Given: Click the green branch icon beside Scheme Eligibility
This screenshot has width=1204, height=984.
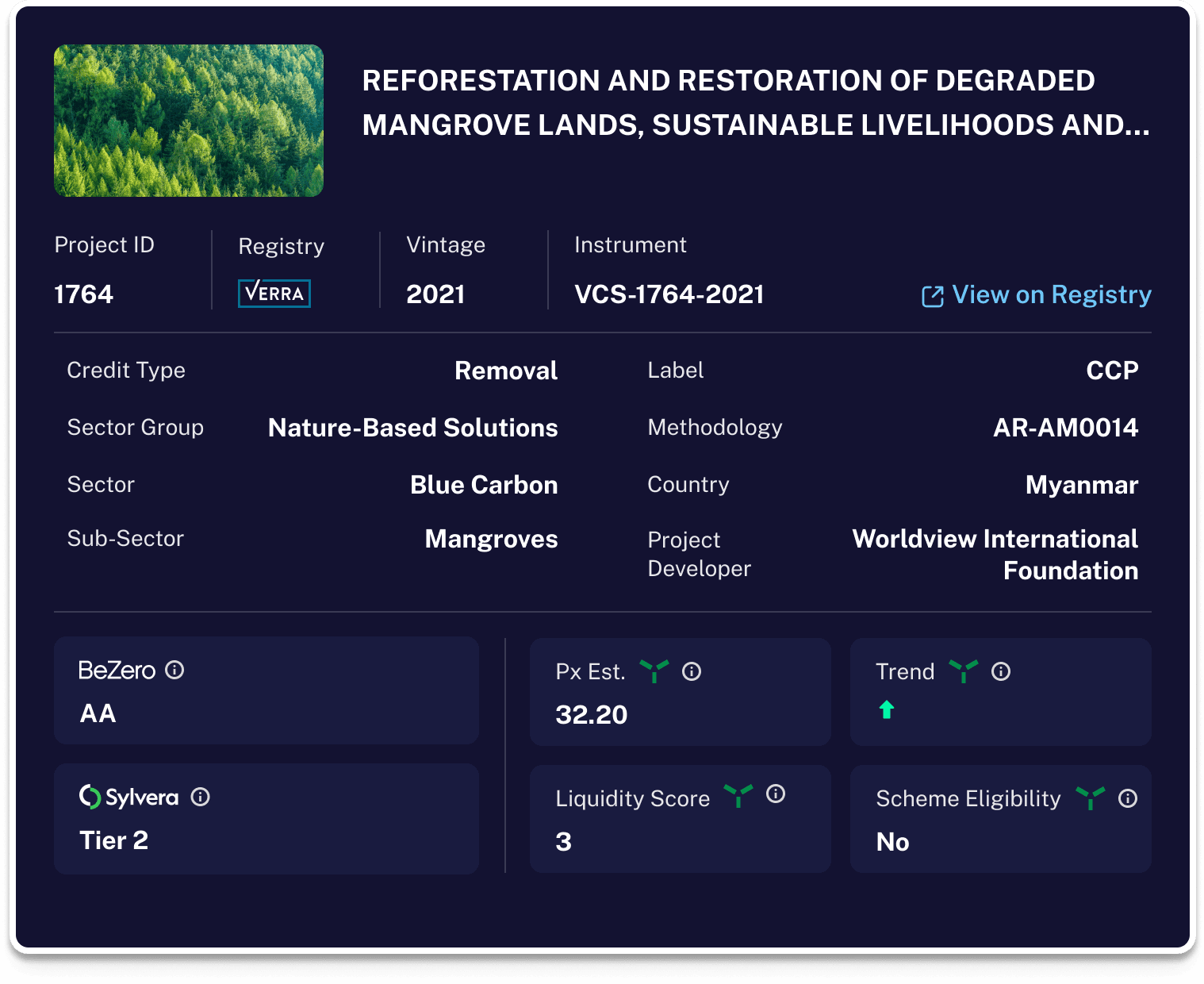Looking at the screenshot, I should click(1091, 798).
